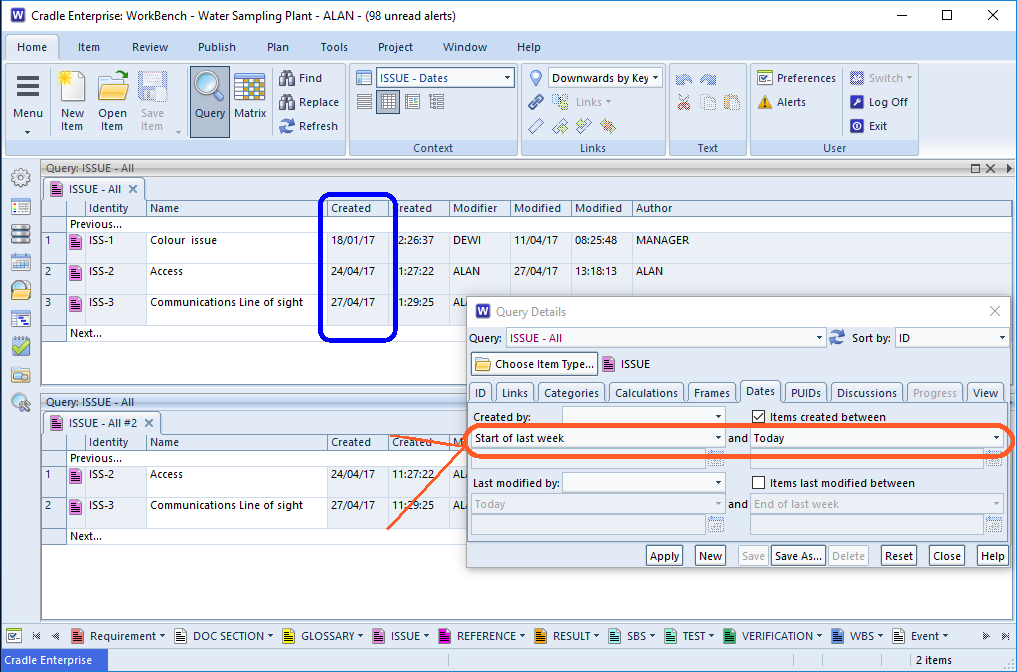Select the PUIDs tab
The image size is (1017, 672).
(x=806, y=392)
